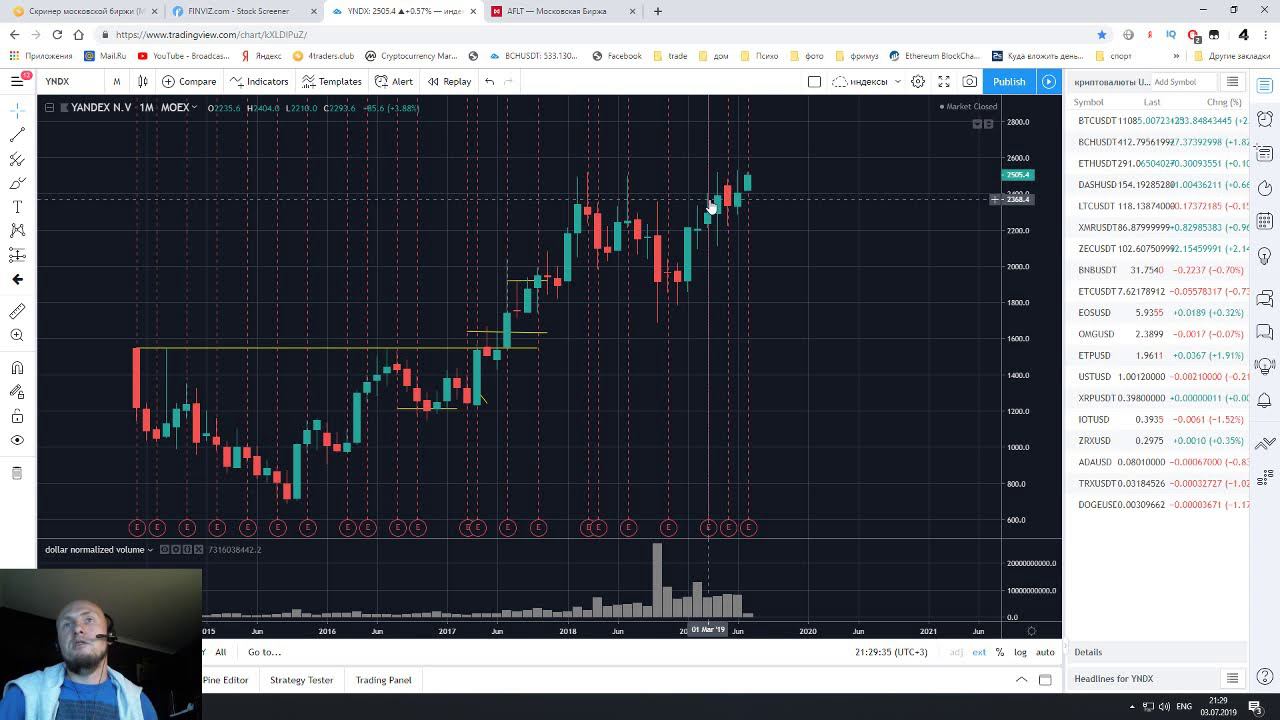The width and height of the screenshot is (1280, 720).
Task: Sort watchlist by Chng (%) column
Action: point(1224,102)
